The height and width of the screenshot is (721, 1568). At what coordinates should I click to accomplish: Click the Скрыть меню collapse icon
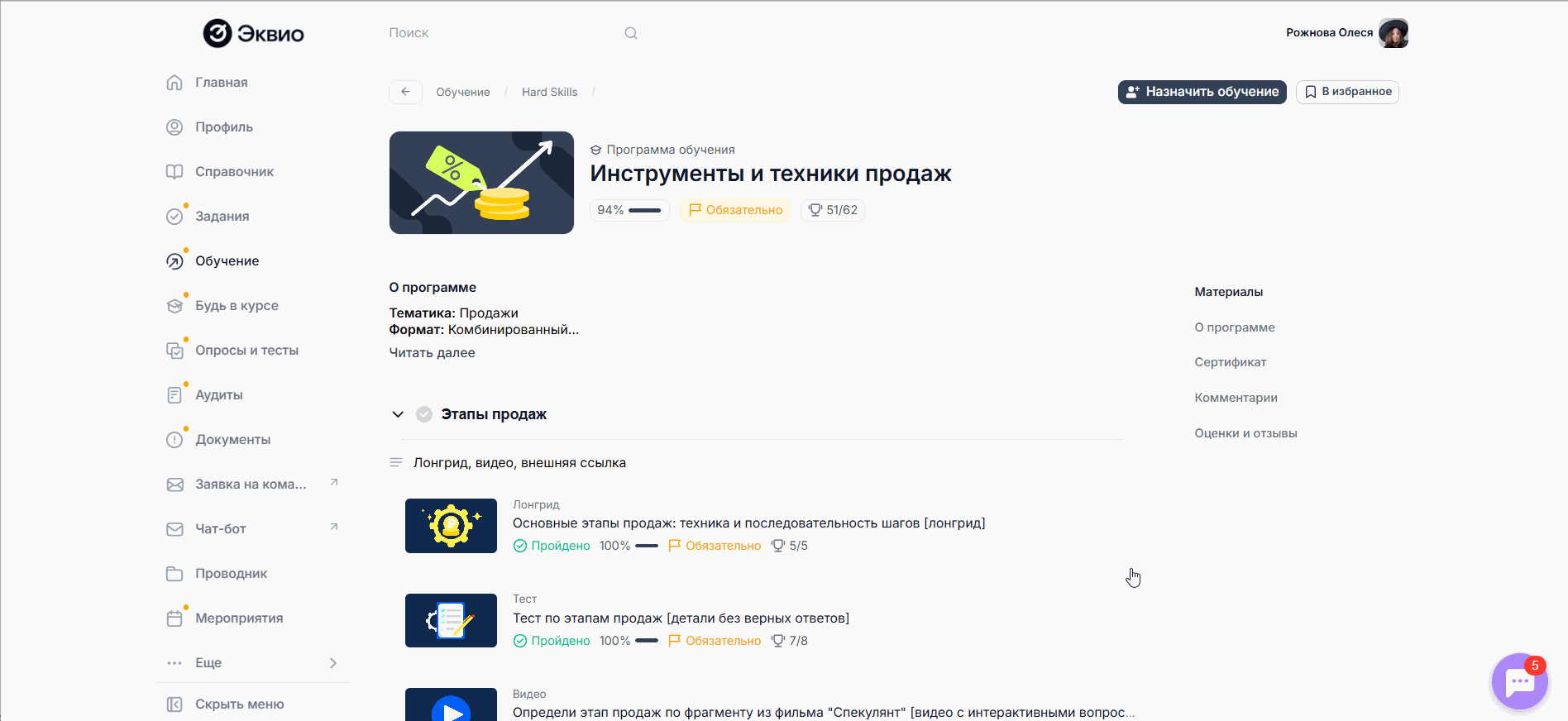pos(174,704)
